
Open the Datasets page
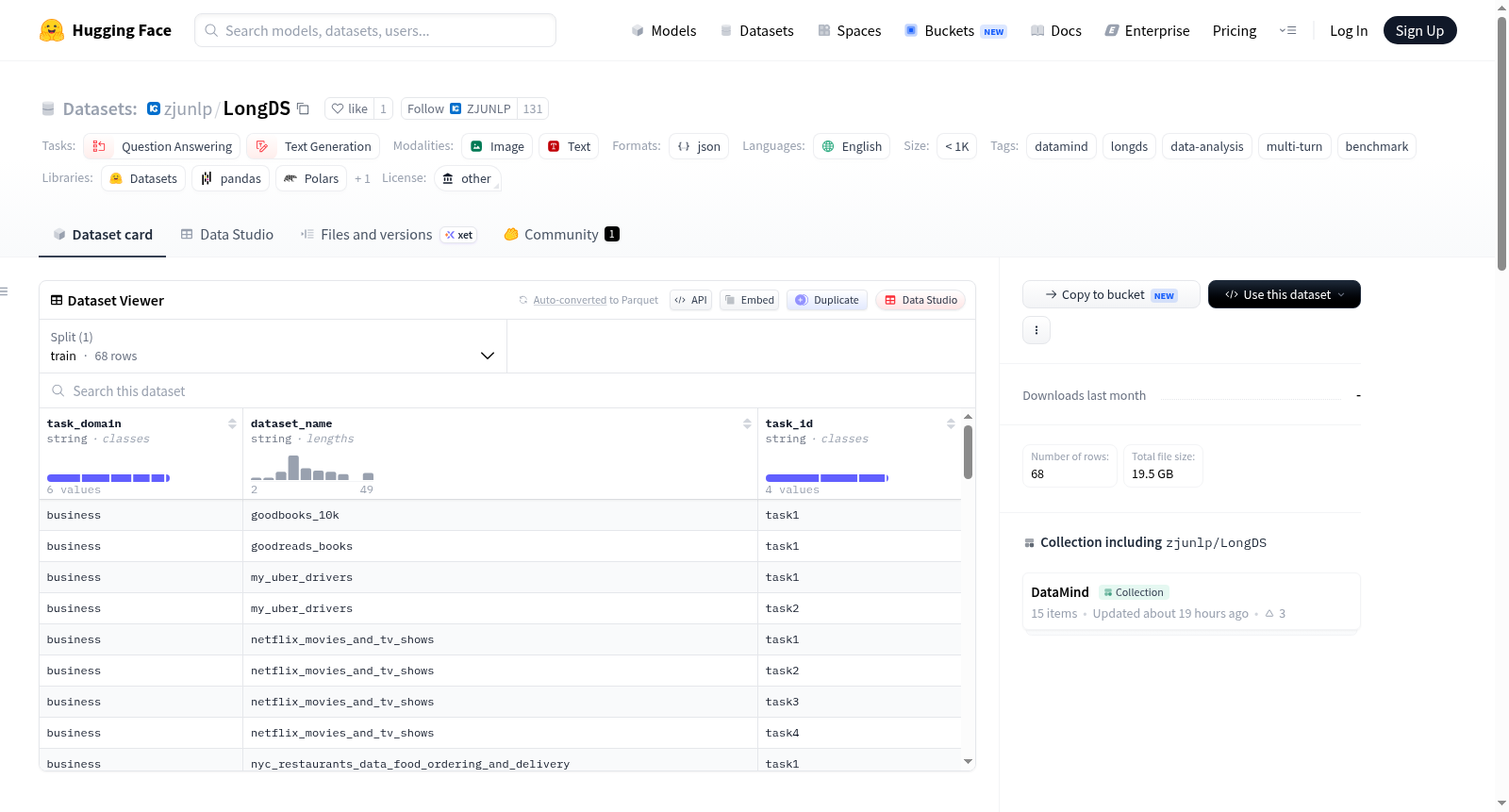pyautogui.click(x=756, y=30)
